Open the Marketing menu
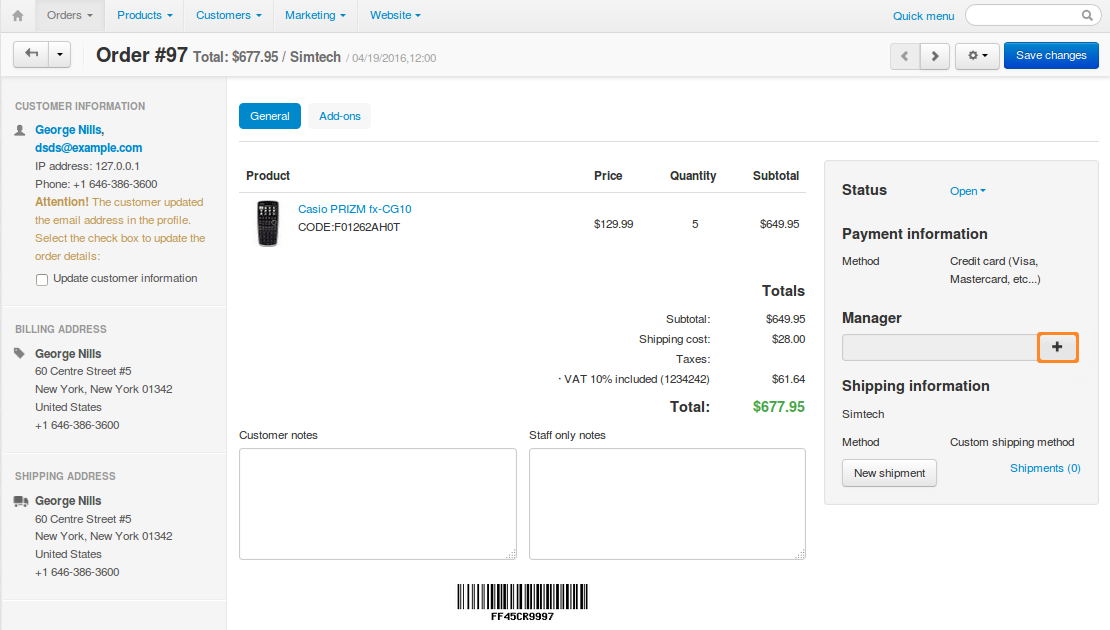The height and width of the screenshot is (630, 1110). [315, 16]
